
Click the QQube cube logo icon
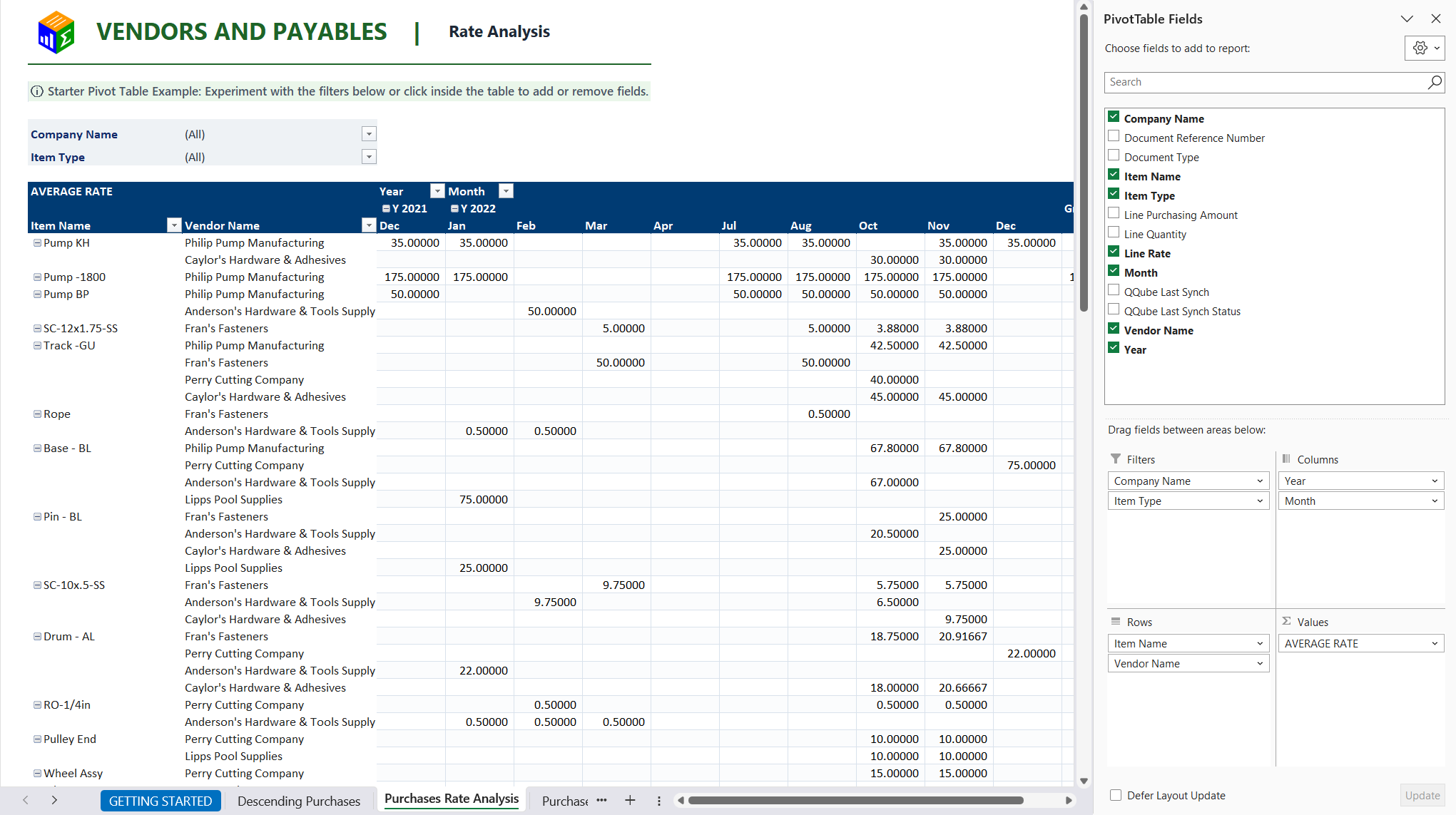click(x=56, y=32)
